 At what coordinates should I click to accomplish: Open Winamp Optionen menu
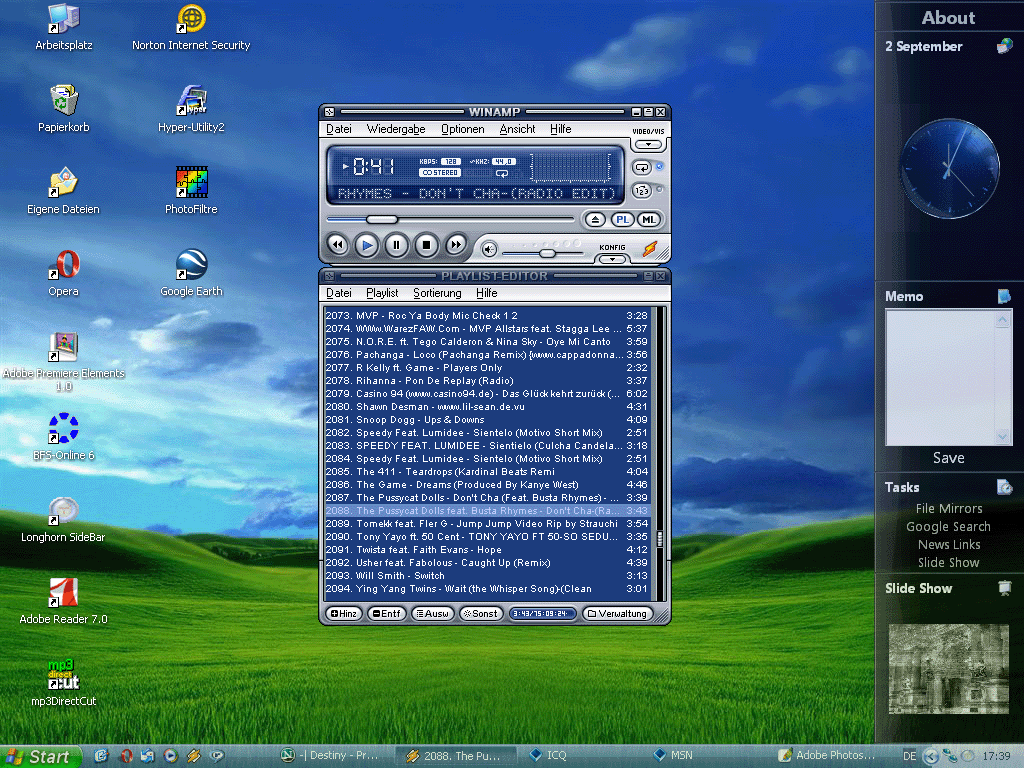coord(462,129)
